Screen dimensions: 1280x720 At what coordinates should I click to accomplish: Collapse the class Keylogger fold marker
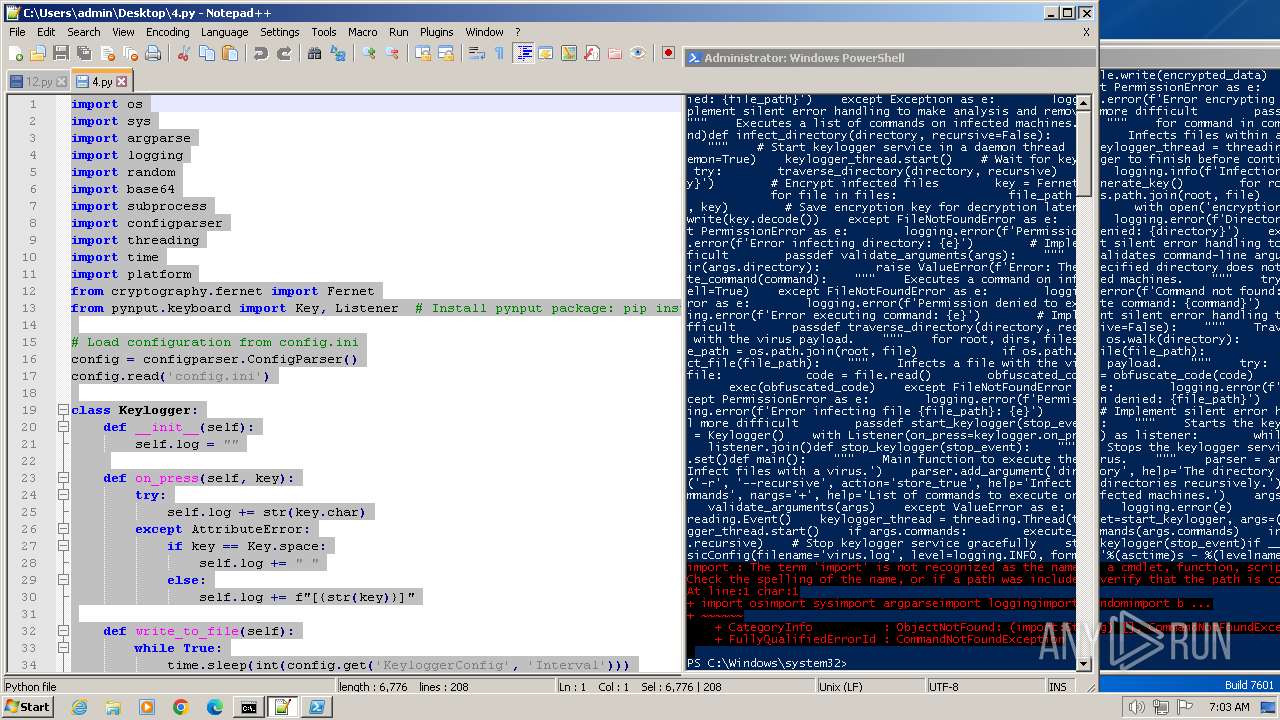click(x=62, y=410)
